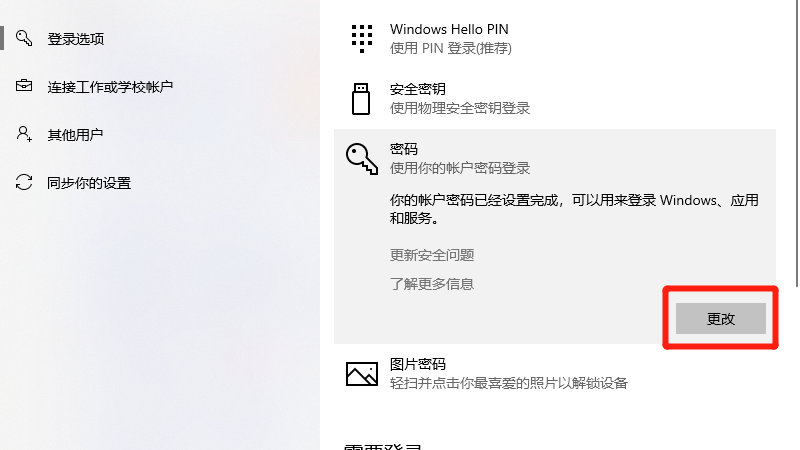
Task: Click the sync arrows icon beside 同步你的设置
Action: [x=24, y=182]
